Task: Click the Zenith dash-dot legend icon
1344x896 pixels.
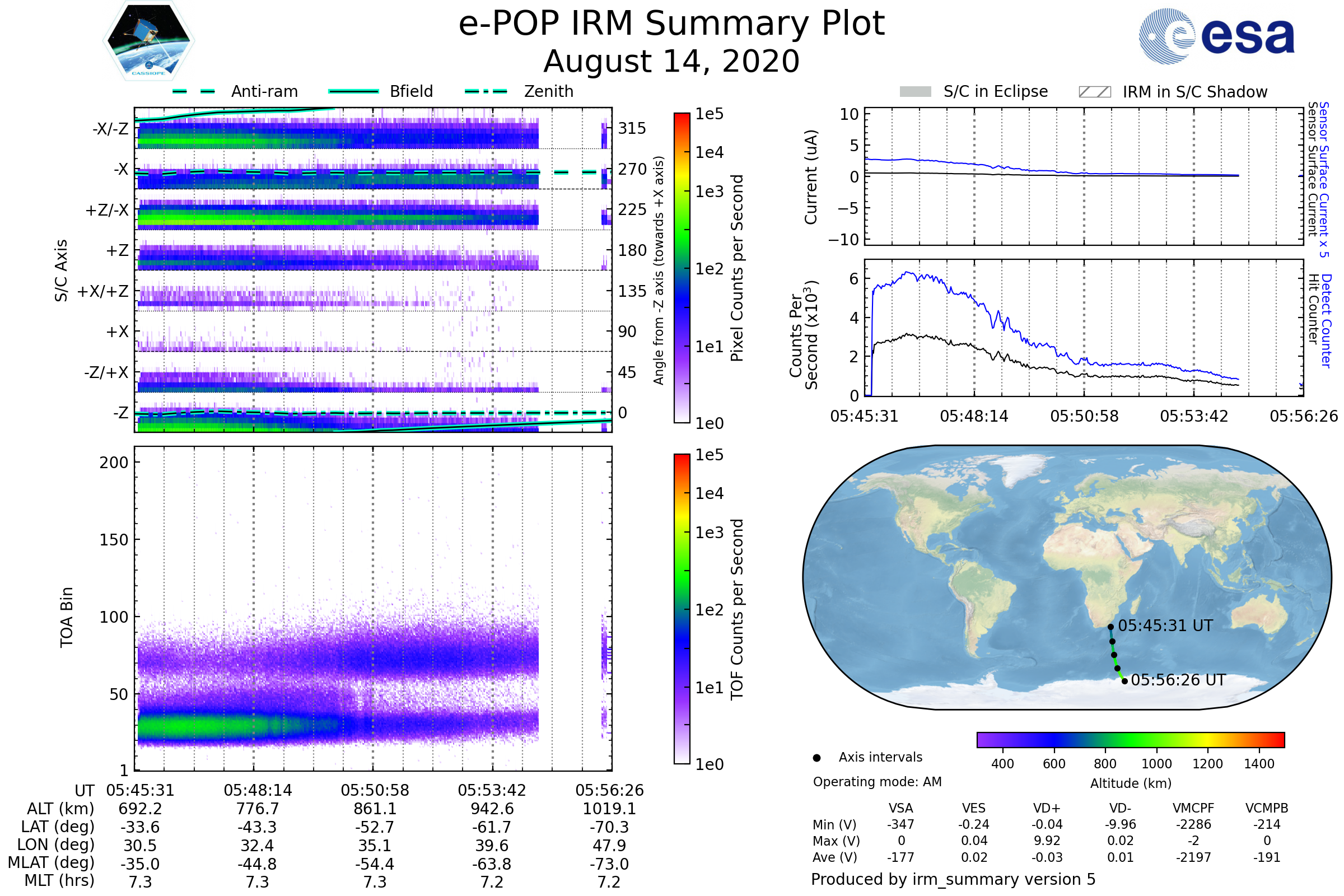Action: 486,91
